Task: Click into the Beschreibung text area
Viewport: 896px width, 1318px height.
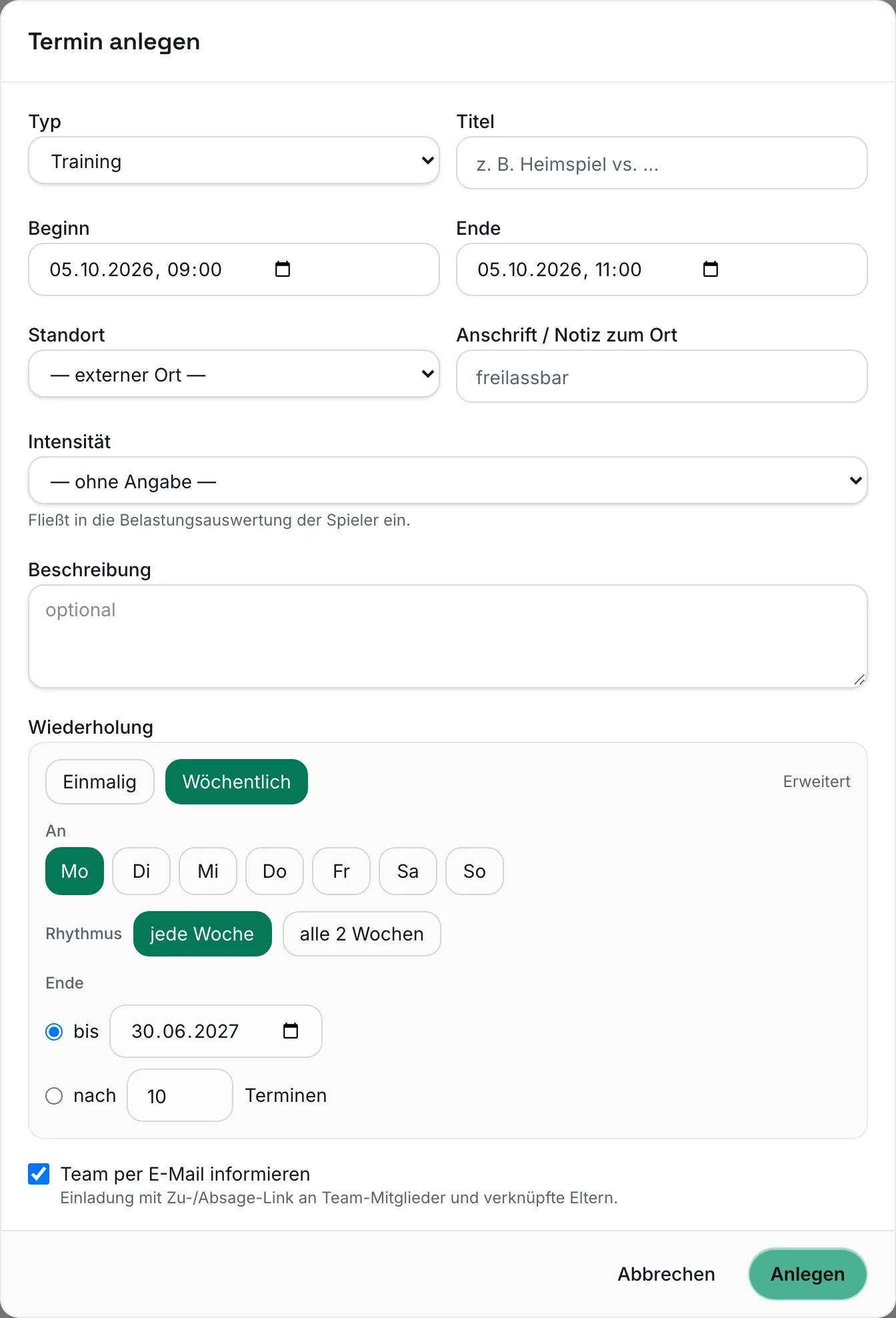Action: [x=448, y=636]
